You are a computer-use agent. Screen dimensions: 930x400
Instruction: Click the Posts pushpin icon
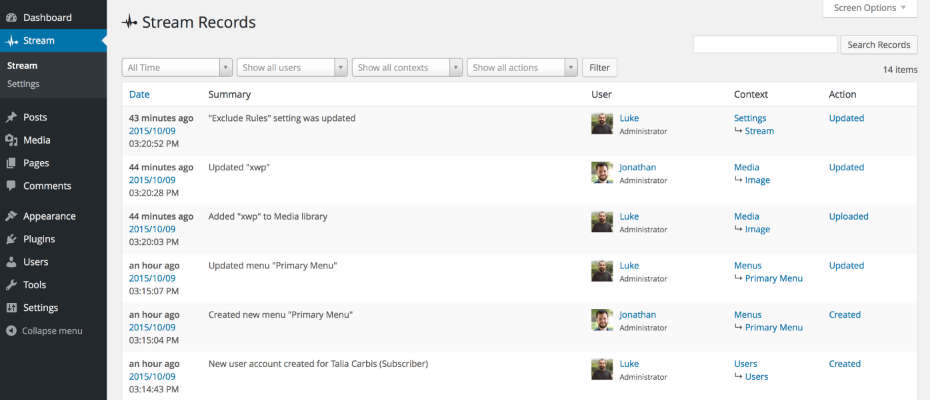click(11, 118)
